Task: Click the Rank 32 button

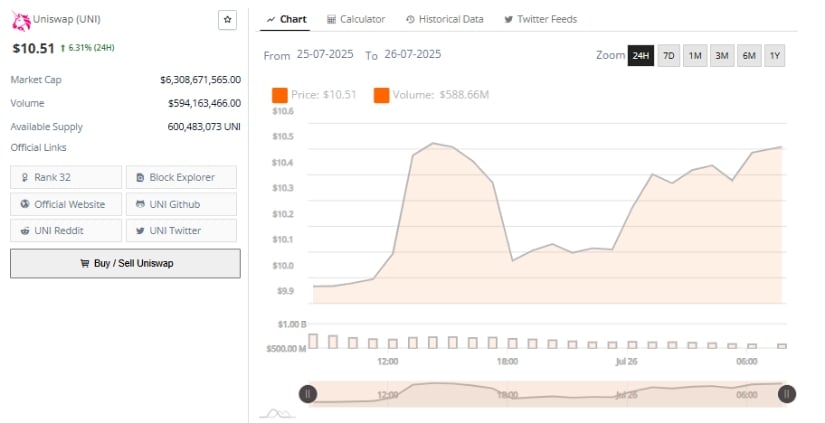Action: click(x=66, y=177)
